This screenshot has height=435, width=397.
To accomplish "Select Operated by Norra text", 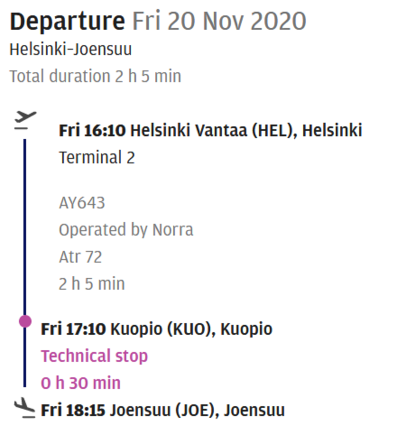I will click(126, 230).
